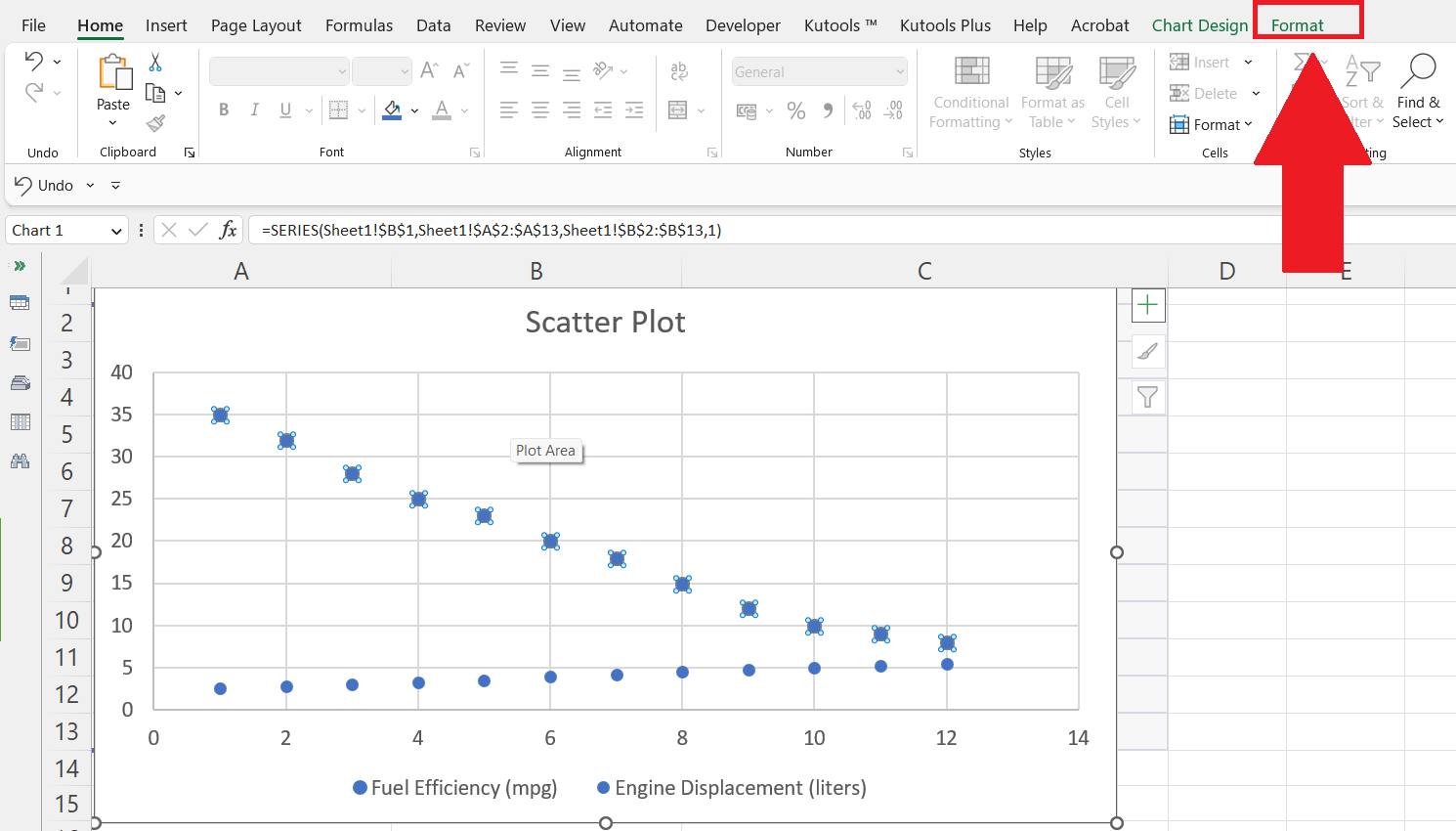Apply the Percent Style icon
The height and width of the screenshot is (831, 1456).
click(x=795, y=110)
